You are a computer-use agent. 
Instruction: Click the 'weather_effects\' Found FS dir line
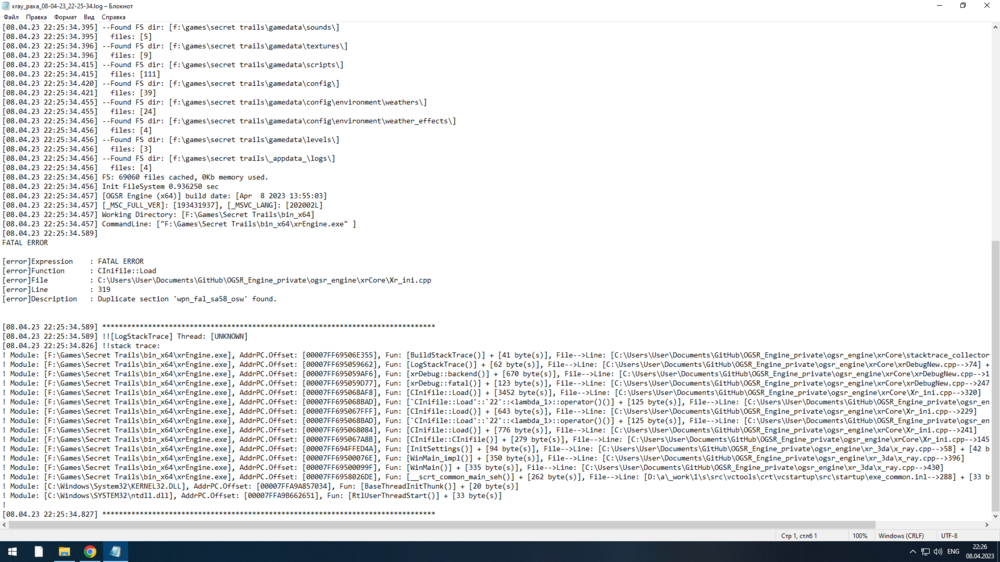pos(229,121)
